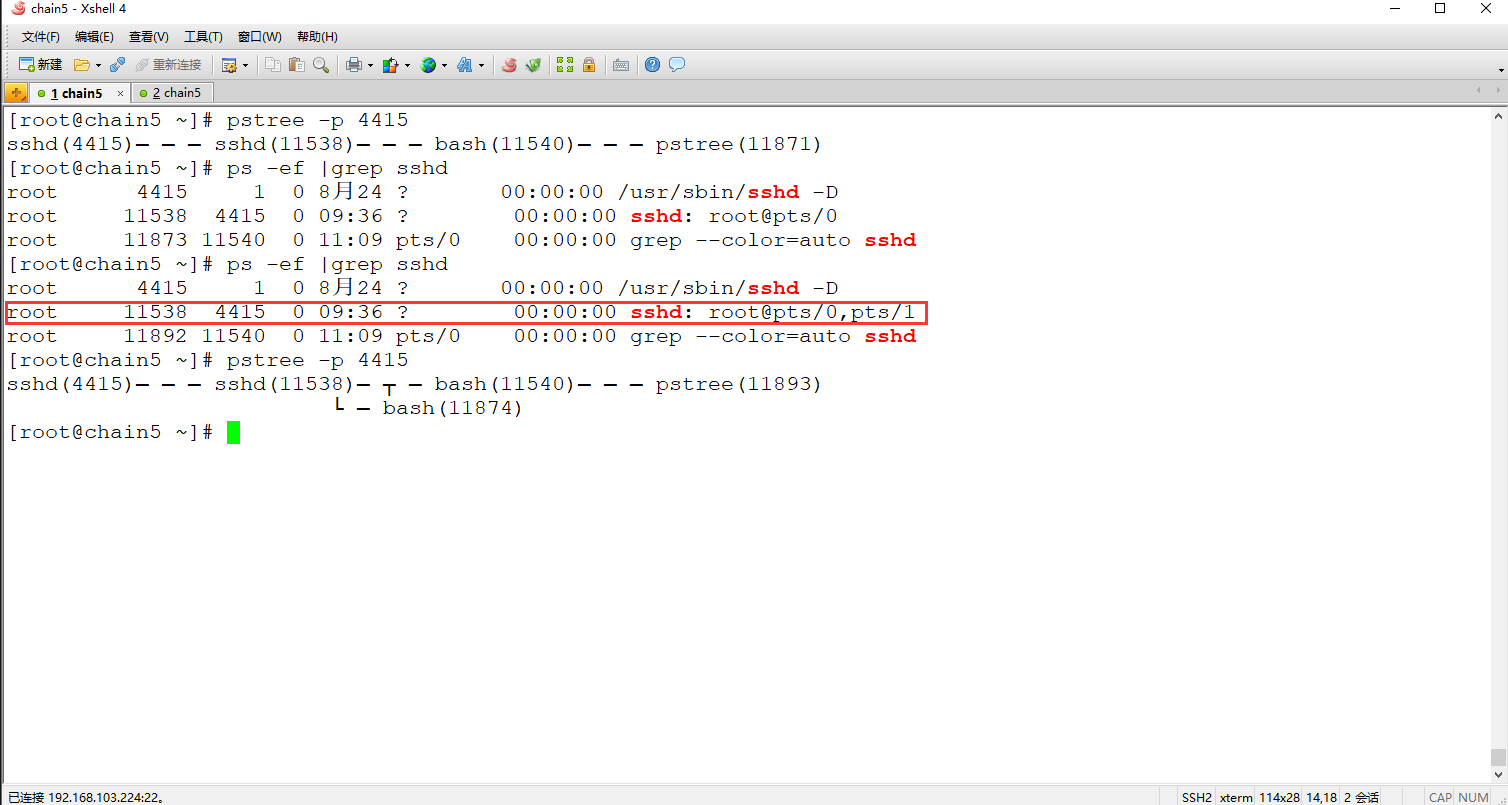1508x805 pixels.
Task: Expand the open session folder dropdown arrow
Action: 97,64
